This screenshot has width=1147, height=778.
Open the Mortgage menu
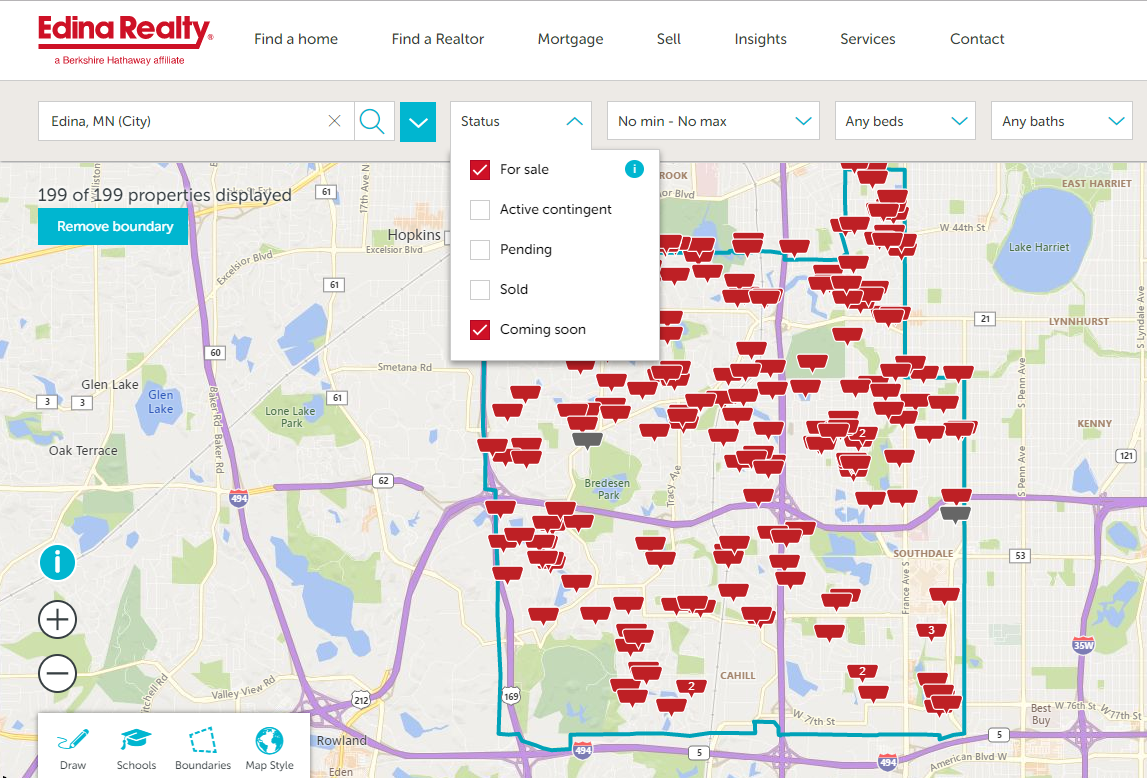(x=570, y=39)
